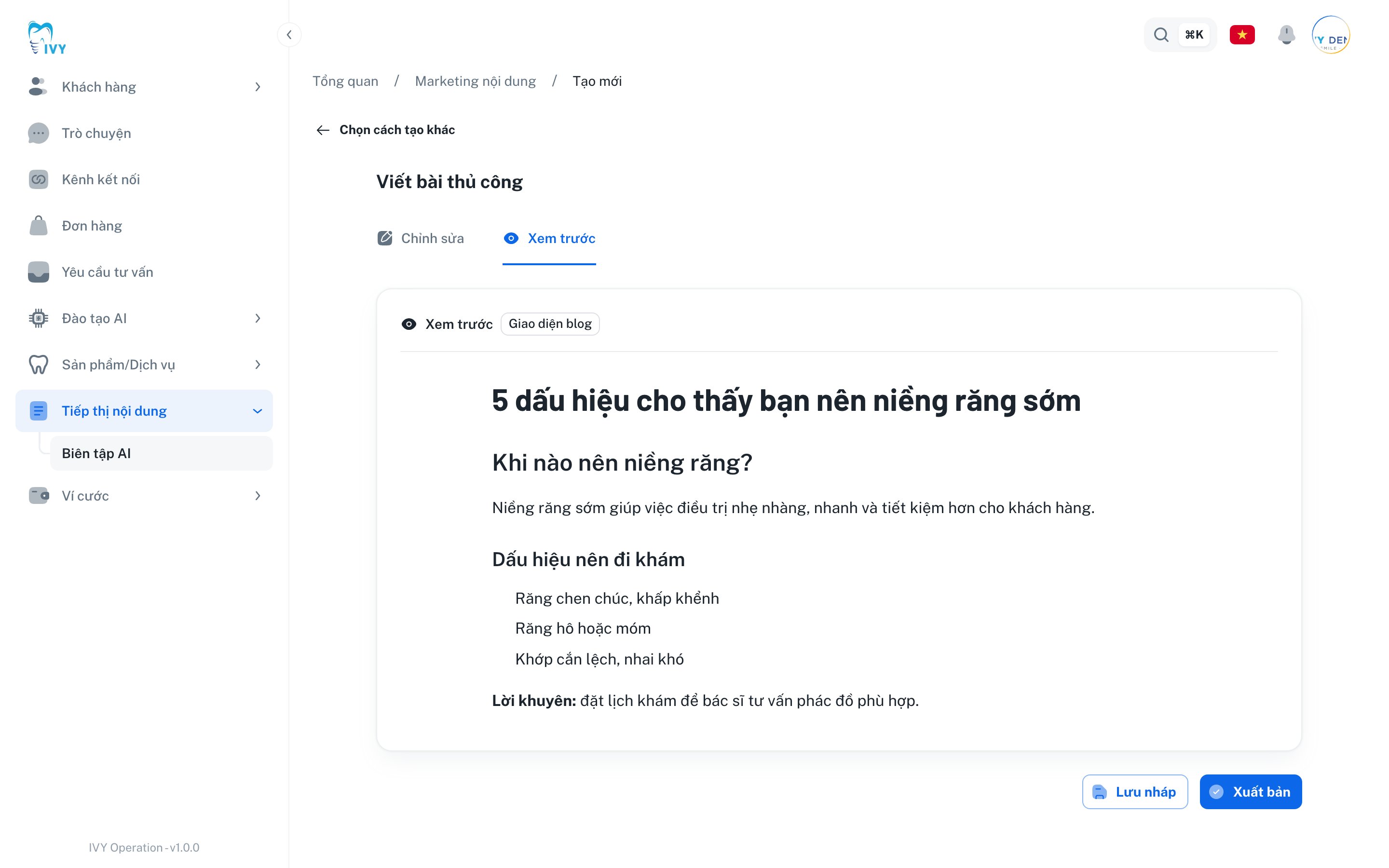Viewport: 1389px width, 868px height.
Task: Click the list item Răng chen chúc, khấp khểnh
Action: pos(617,598)
